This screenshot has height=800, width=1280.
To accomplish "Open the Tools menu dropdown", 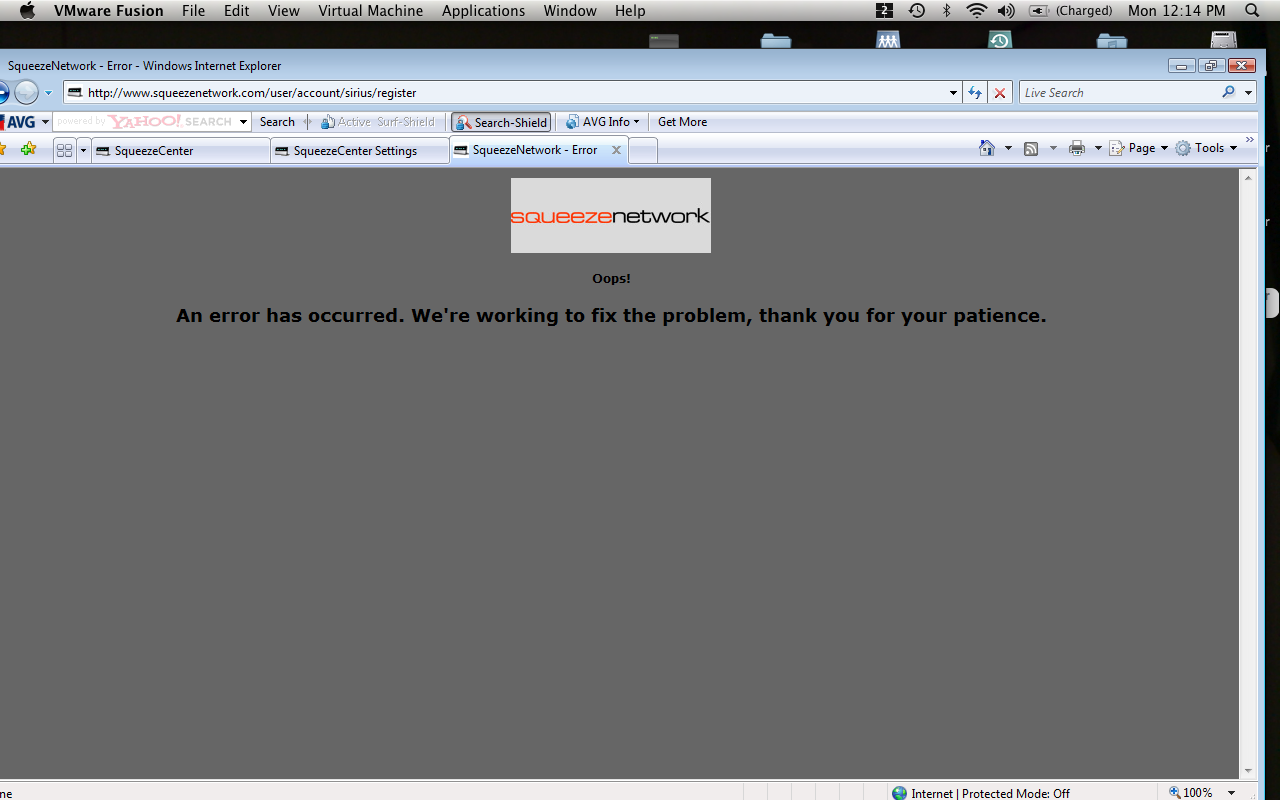I will click(1206, 148).
